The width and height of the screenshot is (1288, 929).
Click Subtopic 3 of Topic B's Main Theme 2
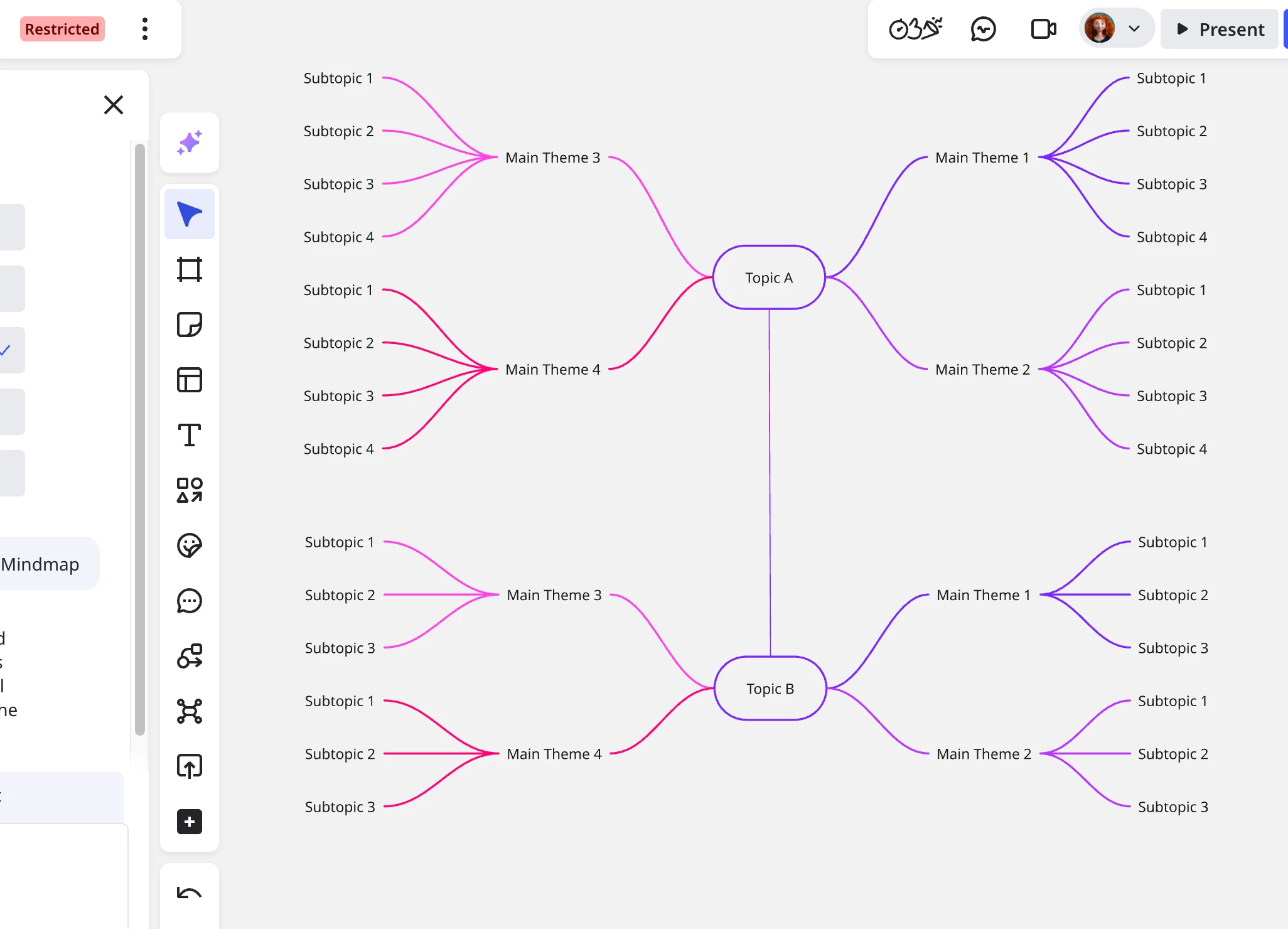point(1173,807)
